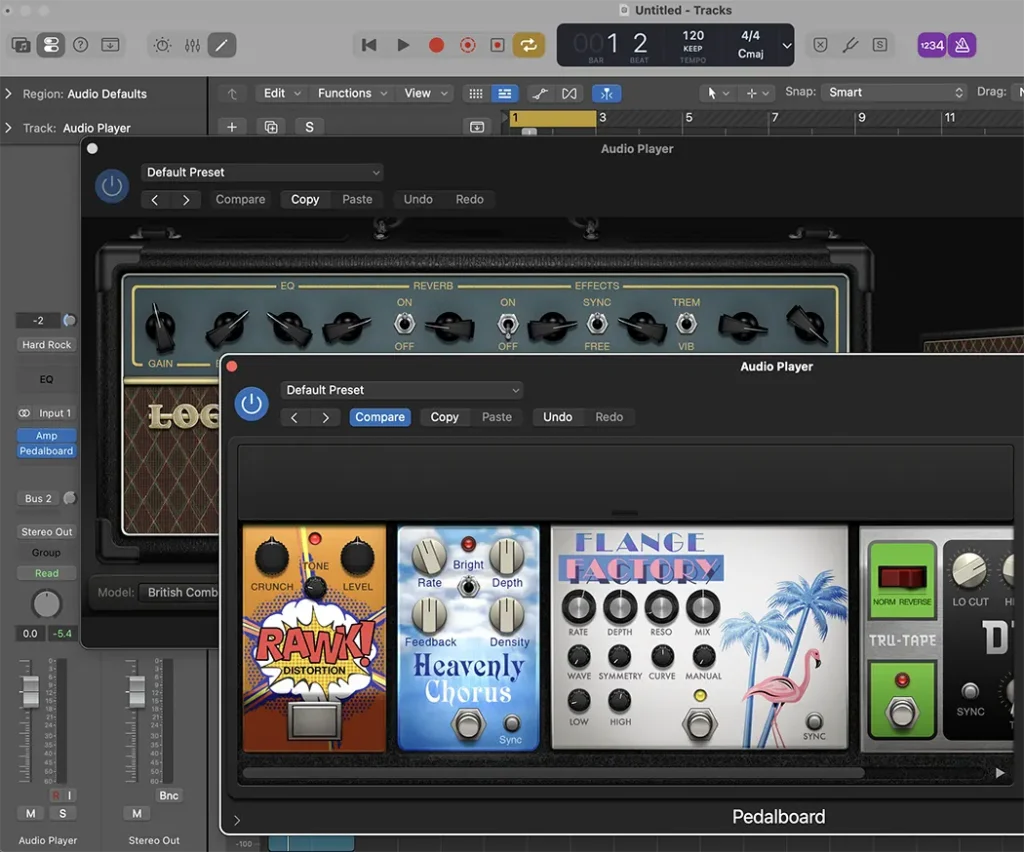The width and height of the screenshot is (1024, 852).
Task: Click the Heavenly Chorus footswitch
Action: [x=468, y=725]
